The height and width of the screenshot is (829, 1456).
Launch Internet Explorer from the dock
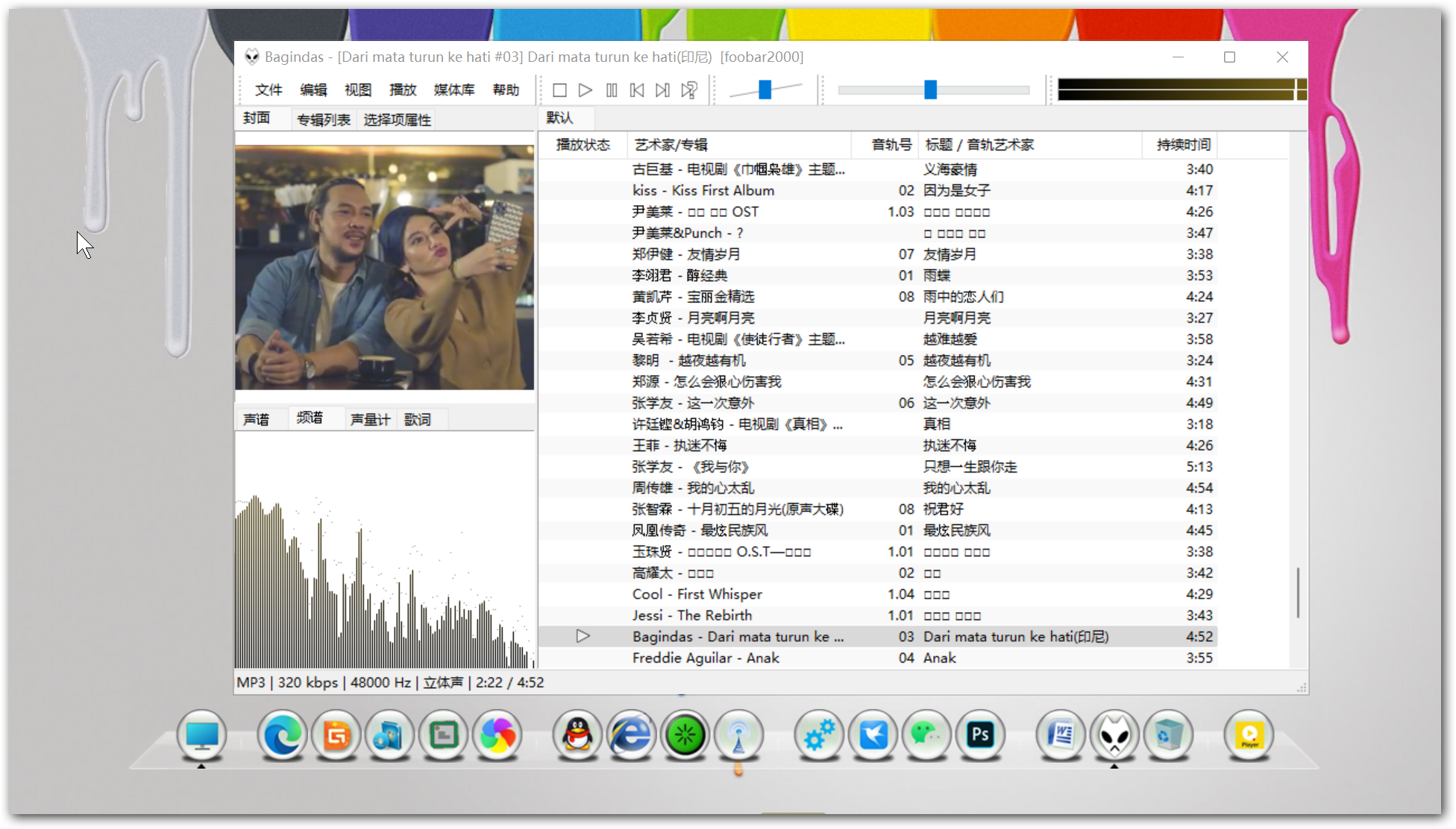pyautogui.click(x=631, y=735)
